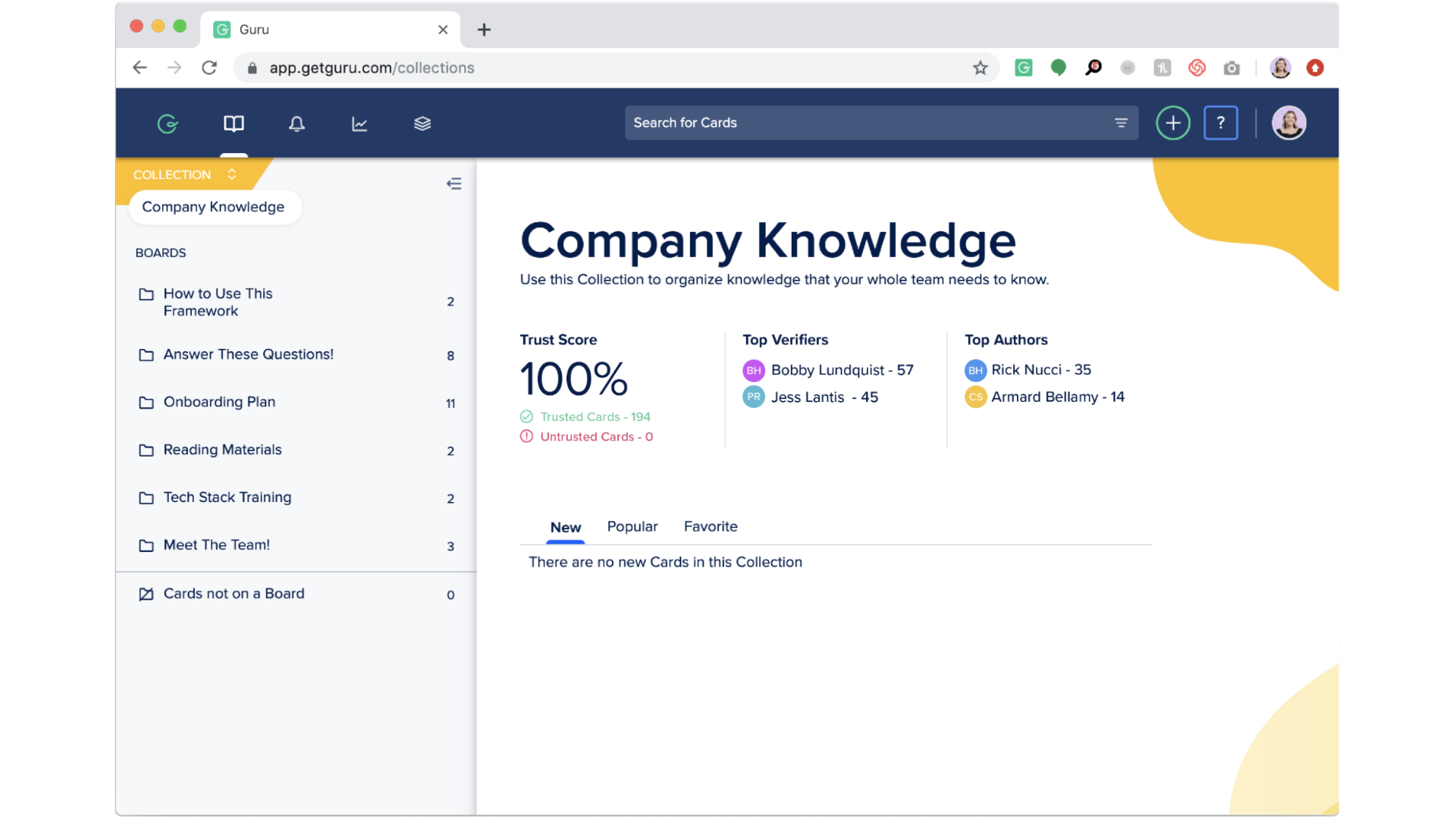Select the Company Knowledge collection pill

[x=215, y=207]
